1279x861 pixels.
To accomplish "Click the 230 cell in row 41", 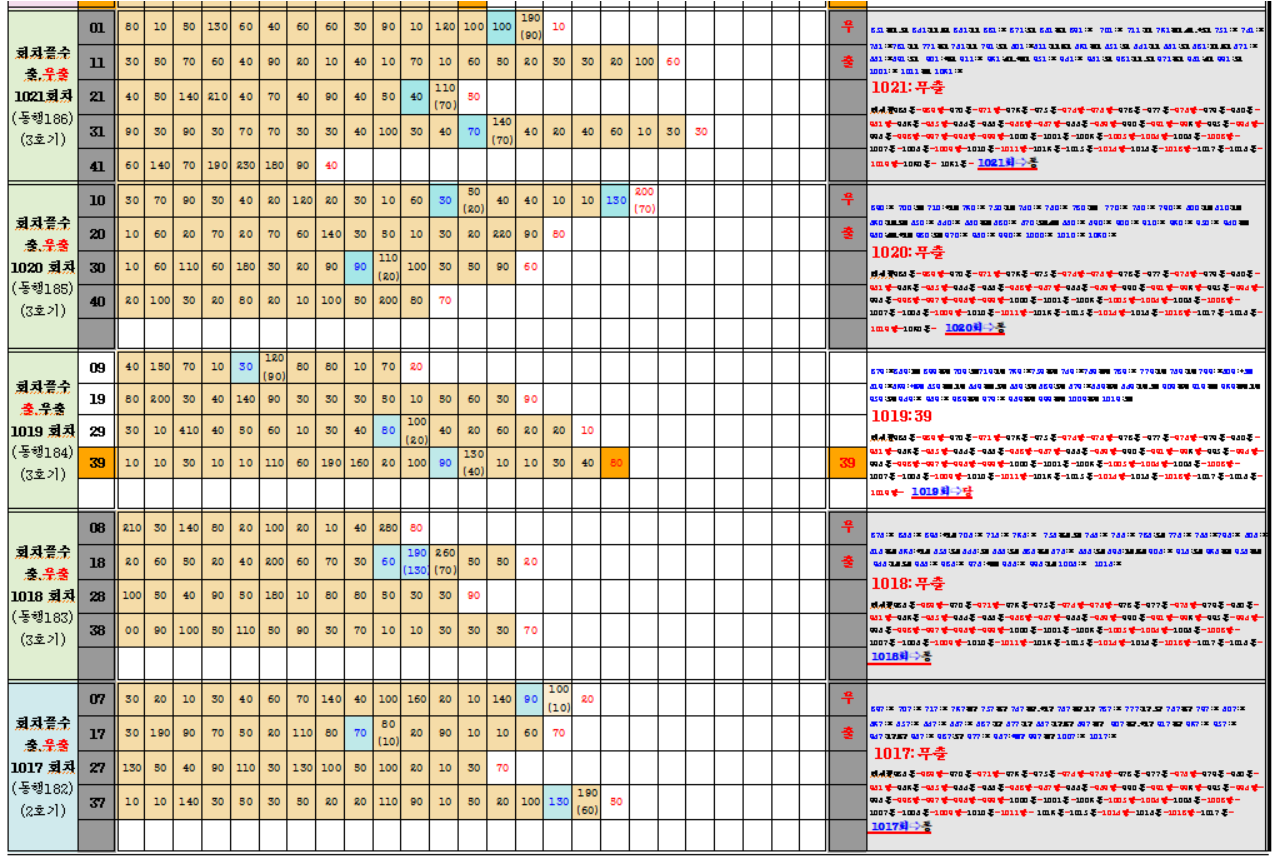I will pos(246,165).
